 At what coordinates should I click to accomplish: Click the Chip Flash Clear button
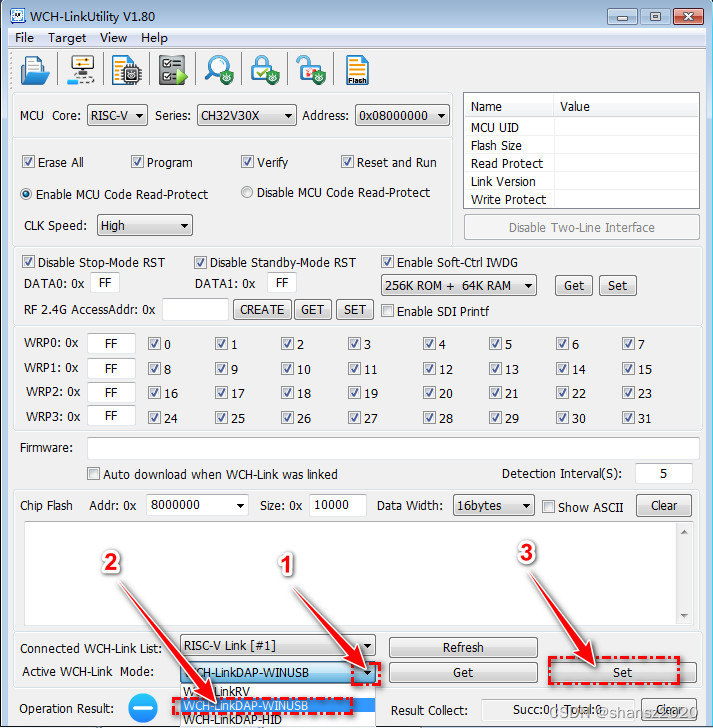[x=664, y=505]
